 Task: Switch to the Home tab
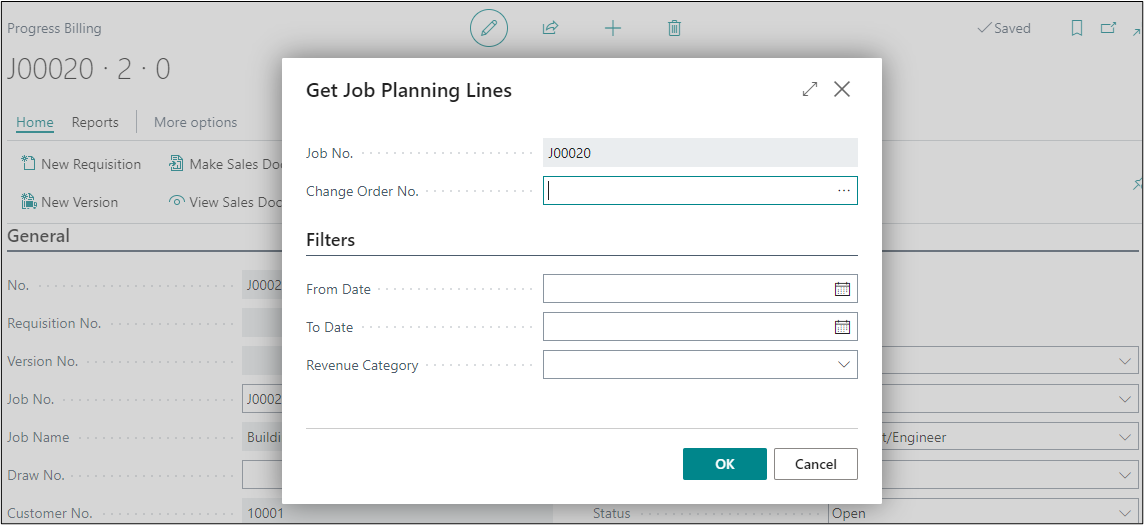[x=35, y=122]
